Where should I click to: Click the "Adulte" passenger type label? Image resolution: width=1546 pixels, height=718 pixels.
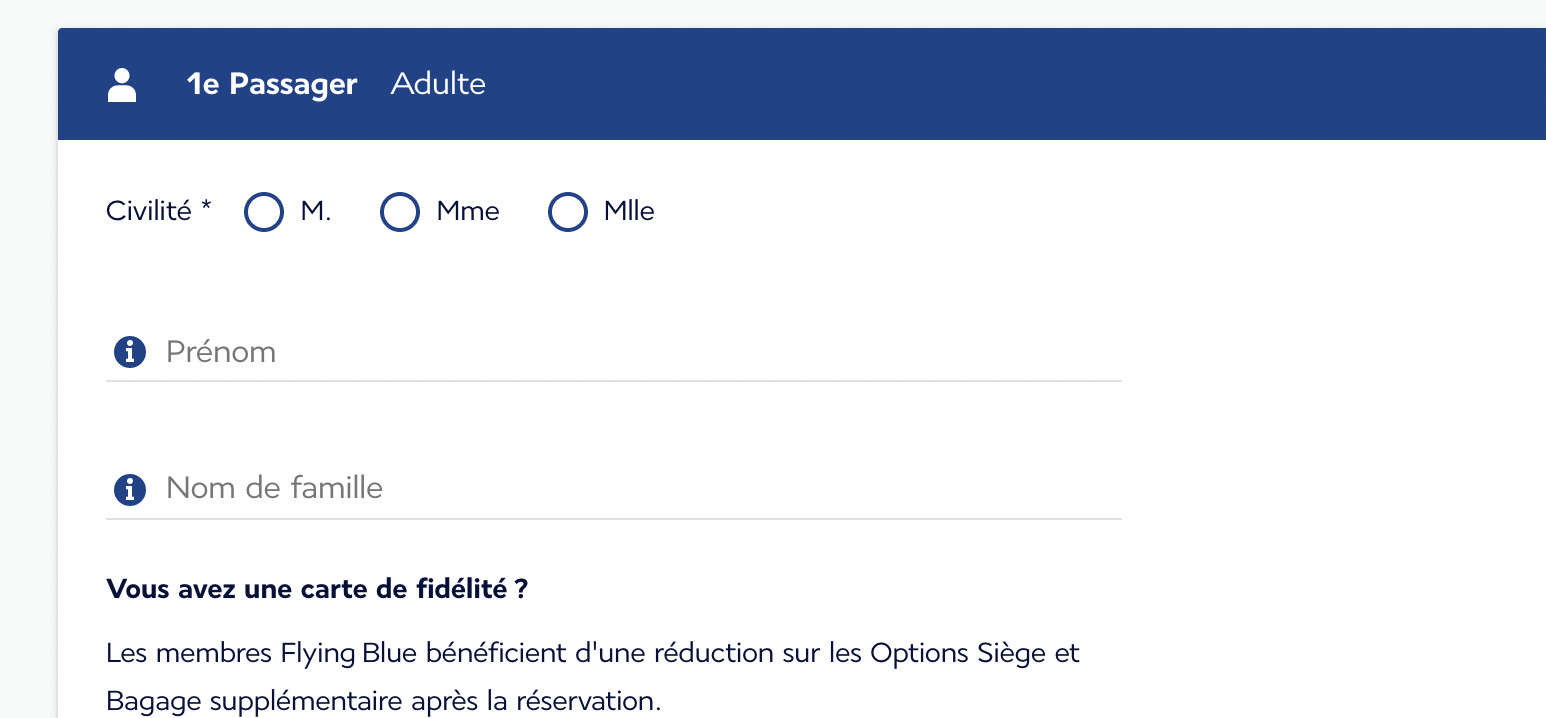438,83
